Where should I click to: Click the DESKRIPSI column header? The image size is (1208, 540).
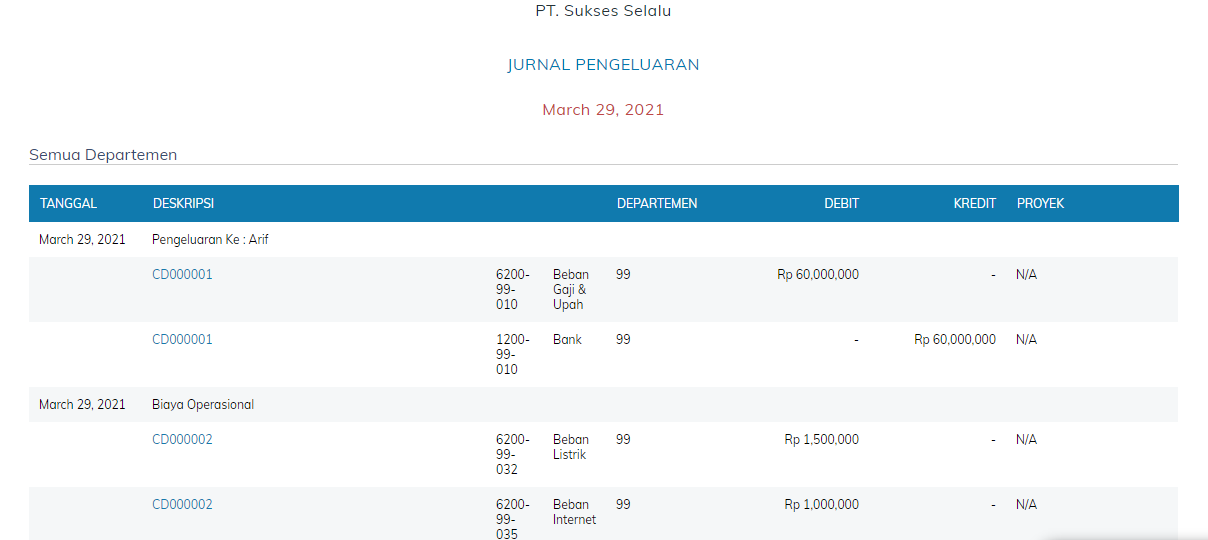pyautogui.click(x=183, y=204)
